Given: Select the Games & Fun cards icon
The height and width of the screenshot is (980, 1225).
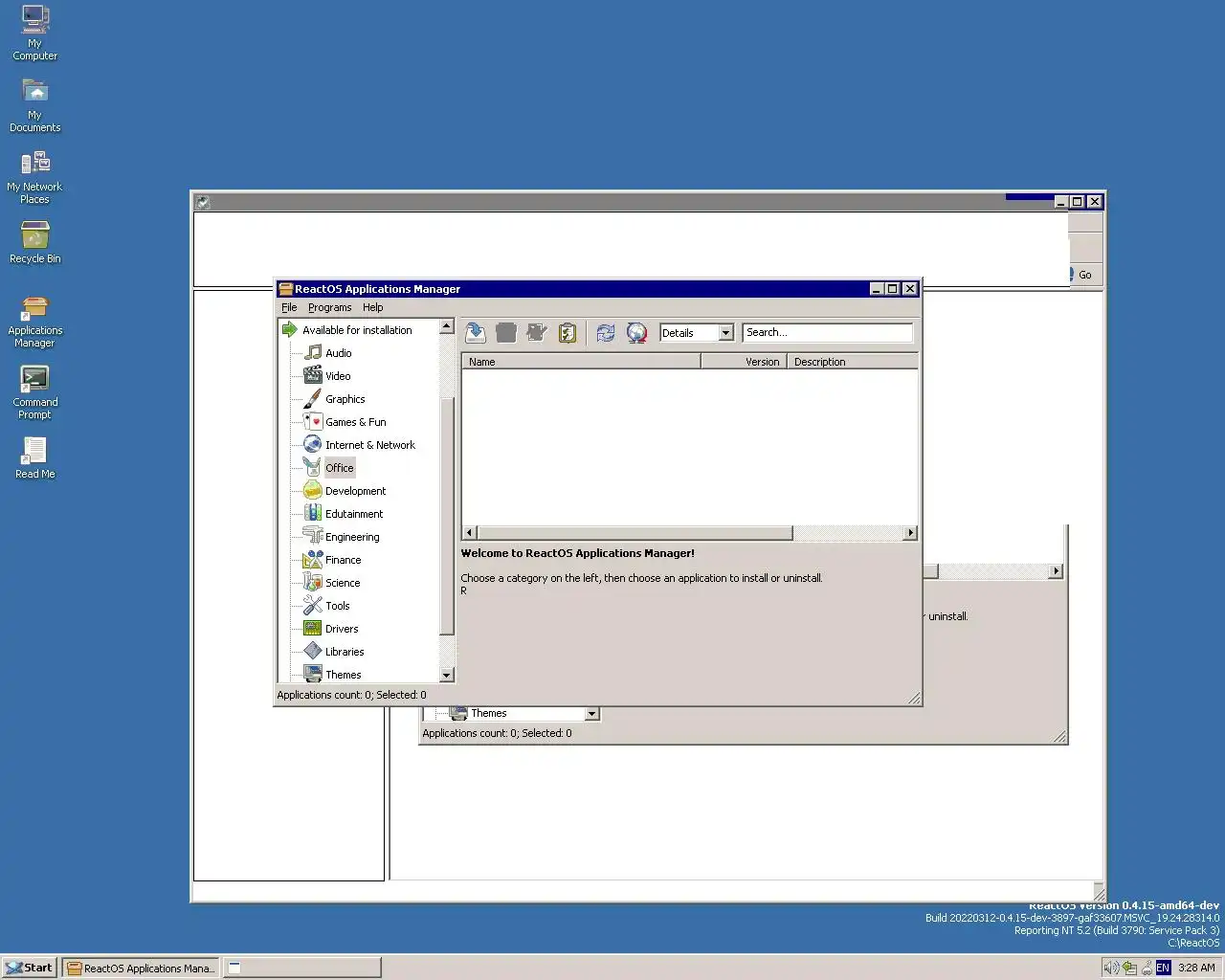Looking at the screenshot, I should pyautogui.click(x=313, y=421).
